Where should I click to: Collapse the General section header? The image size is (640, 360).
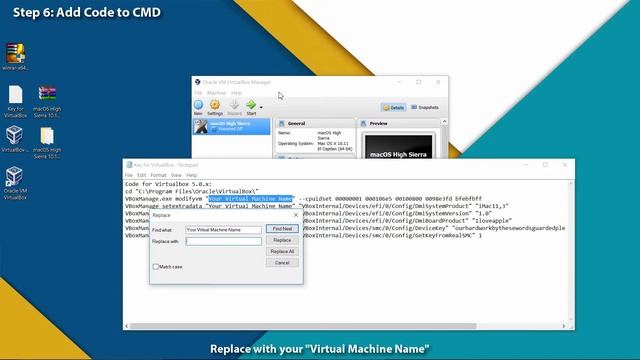315,123
